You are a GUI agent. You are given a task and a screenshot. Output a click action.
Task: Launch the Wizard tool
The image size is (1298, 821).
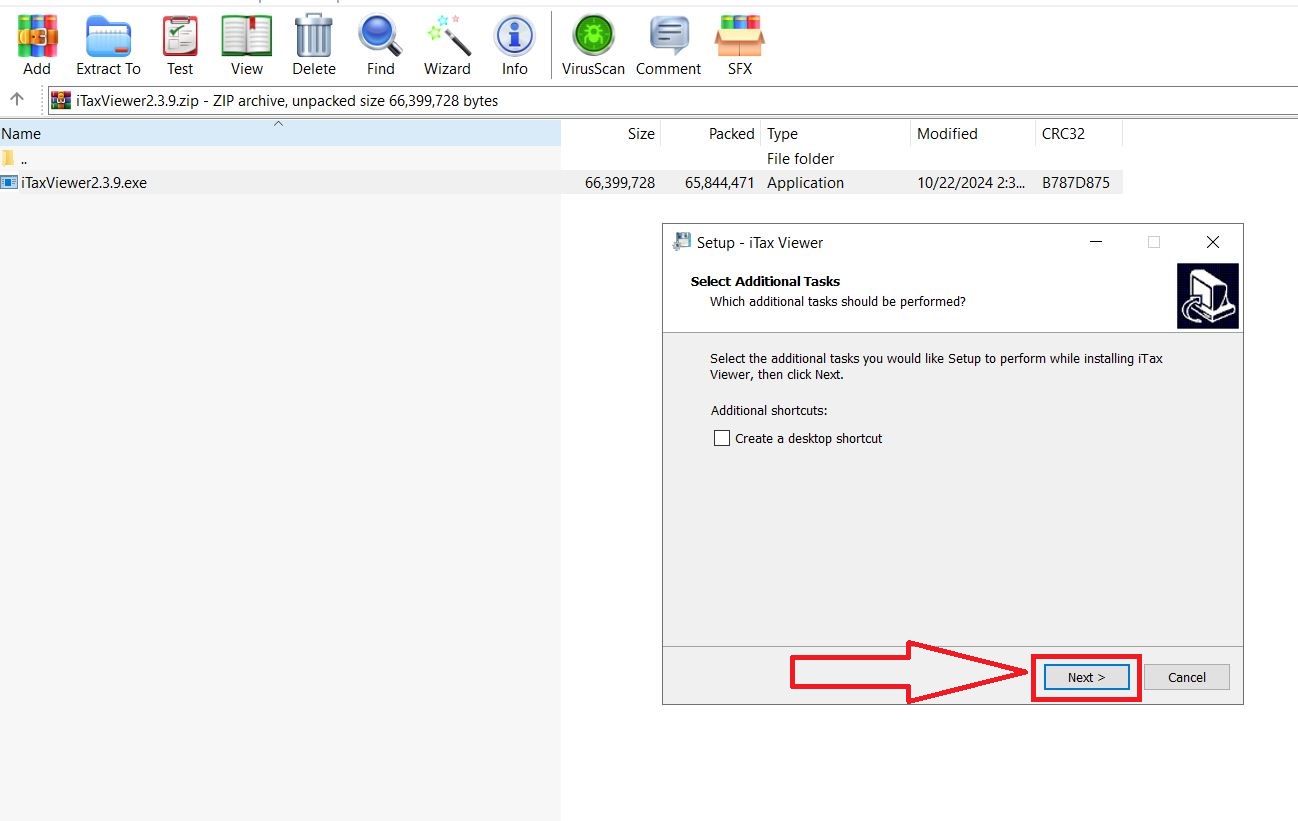[447, 45]
